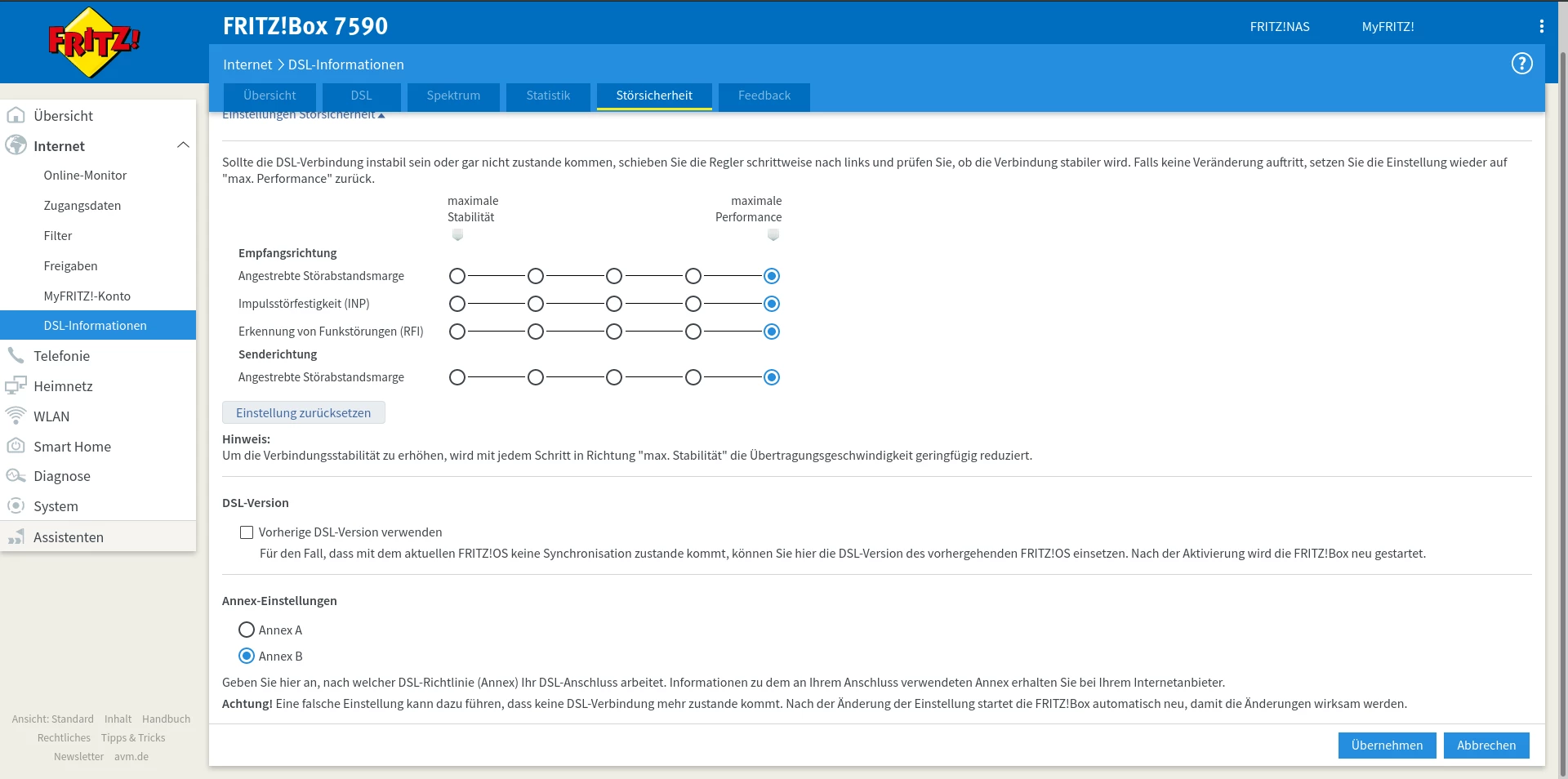Switch to the Übersicht tab

coord(269,96)
